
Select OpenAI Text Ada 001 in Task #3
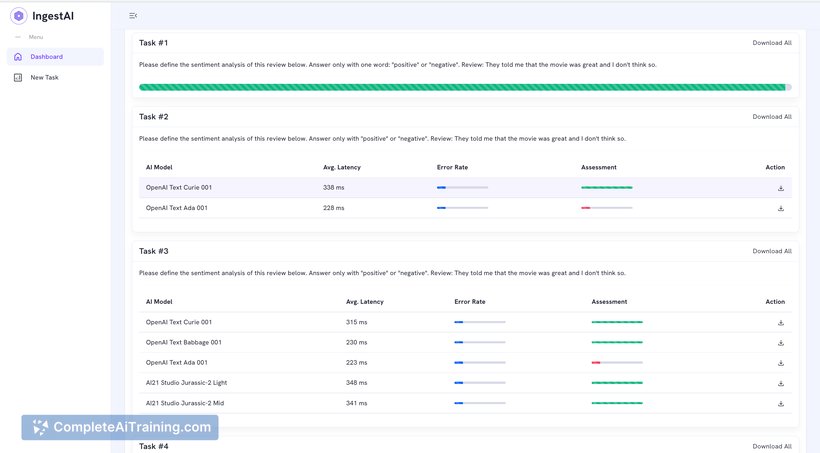point(177,363)
